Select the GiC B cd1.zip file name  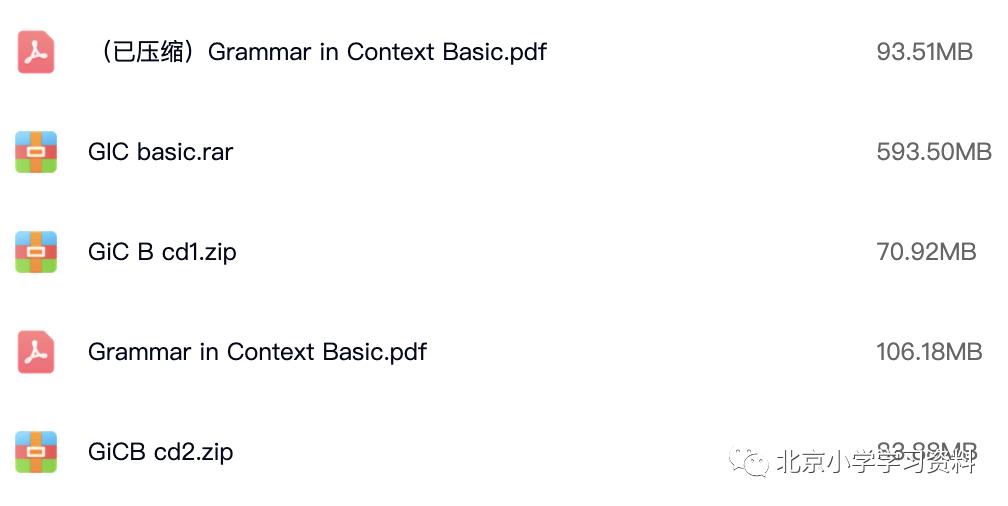pos(162,252)
